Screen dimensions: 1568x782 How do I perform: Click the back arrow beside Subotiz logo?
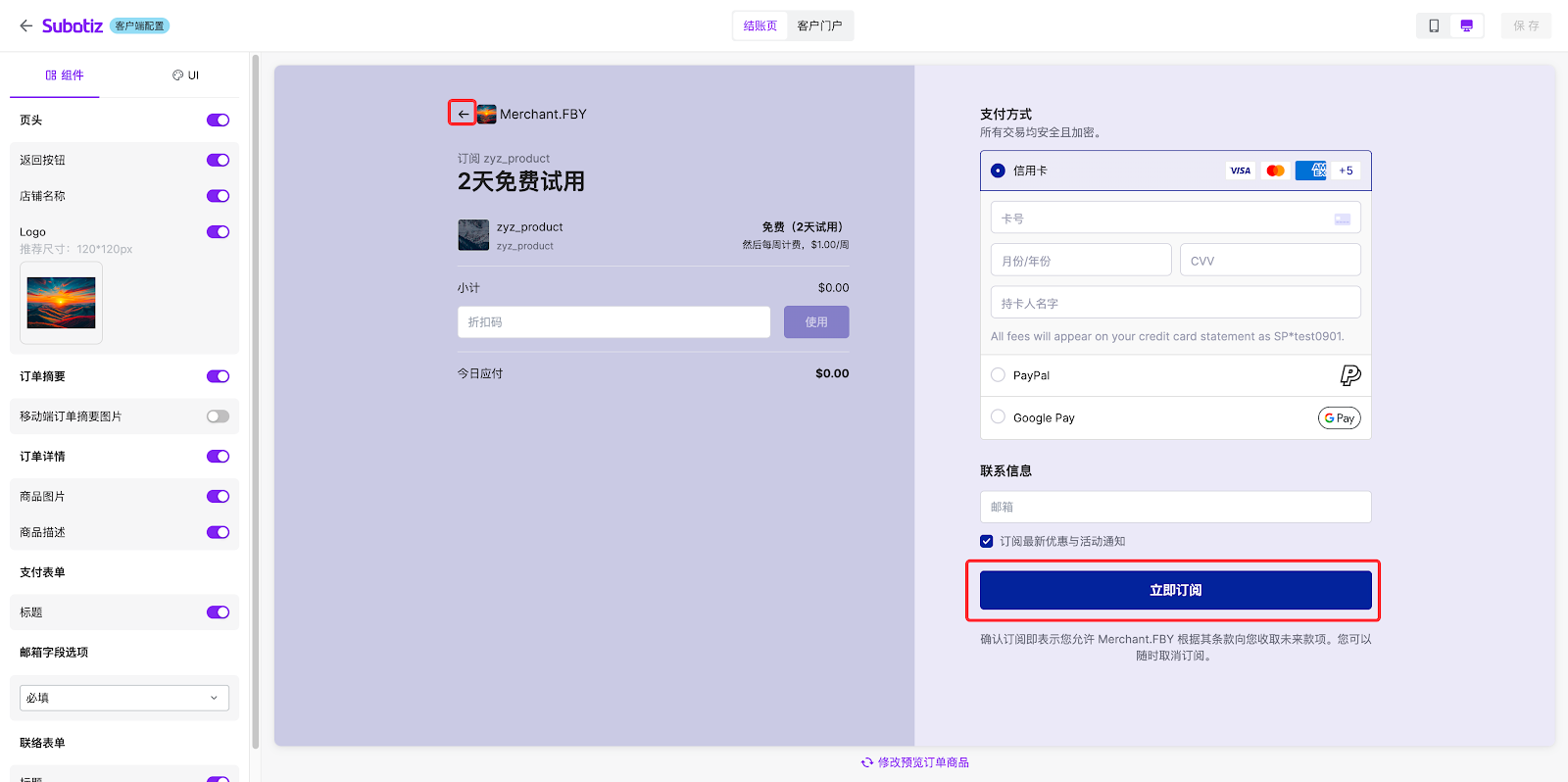click(x=26, y=25)
